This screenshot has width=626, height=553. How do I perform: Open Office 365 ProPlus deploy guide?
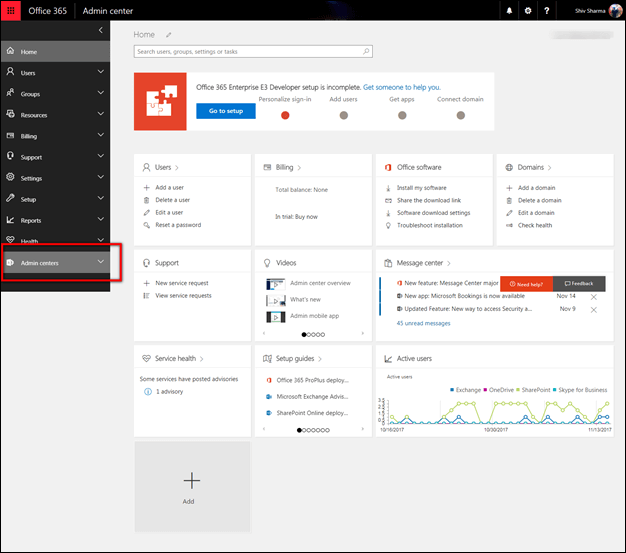(312, 381)
